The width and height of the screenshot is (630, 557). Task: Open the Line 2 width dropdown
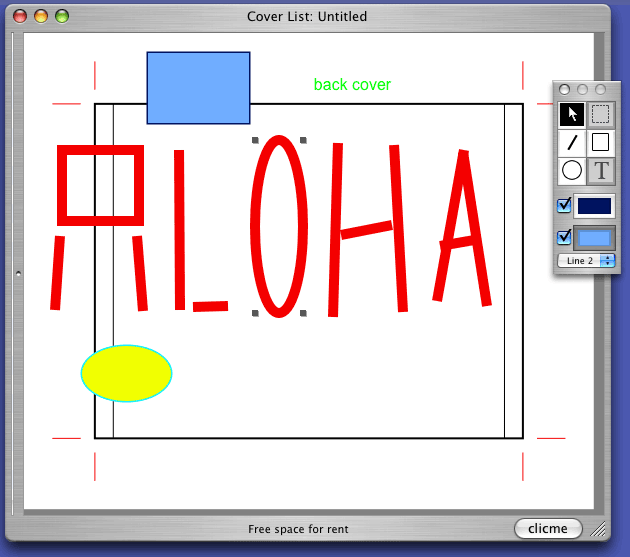tap(586, 260)
